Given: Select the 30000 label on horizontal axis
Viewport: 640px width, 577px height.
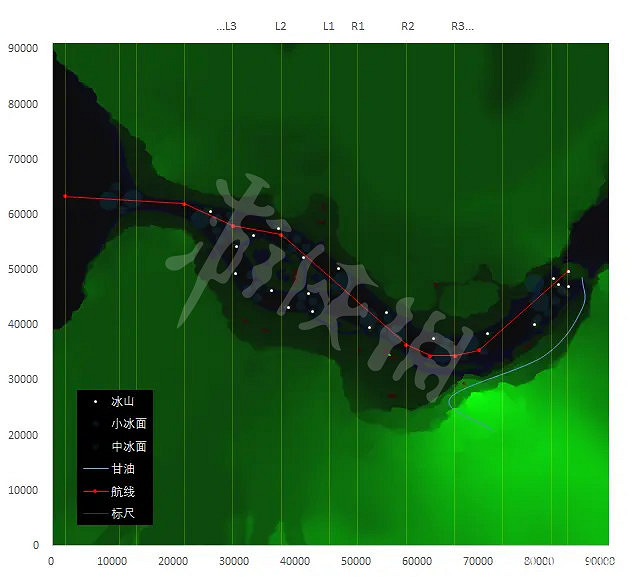Looking at the screenshot, I should [234, 561].
